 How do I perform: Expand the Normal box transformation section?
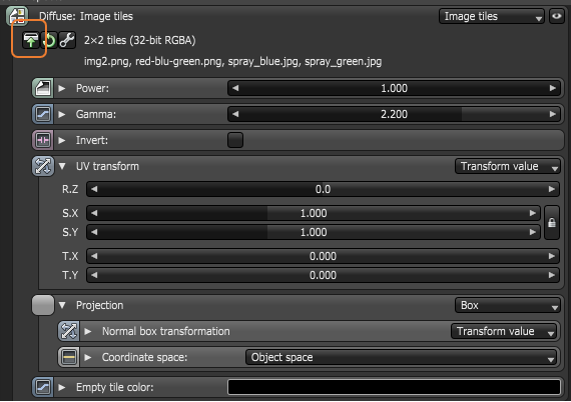click(88, 331)
